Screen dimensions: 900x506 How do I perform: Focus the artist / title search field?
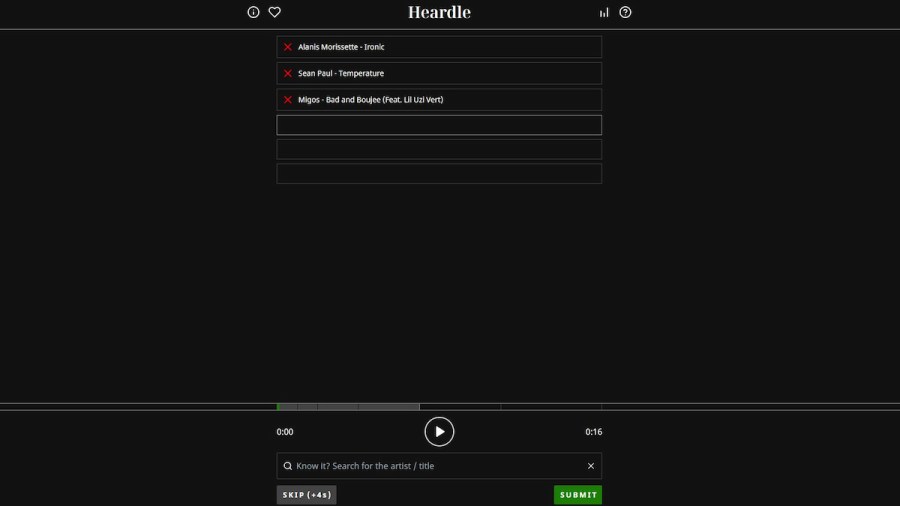[x=439, y=466]
